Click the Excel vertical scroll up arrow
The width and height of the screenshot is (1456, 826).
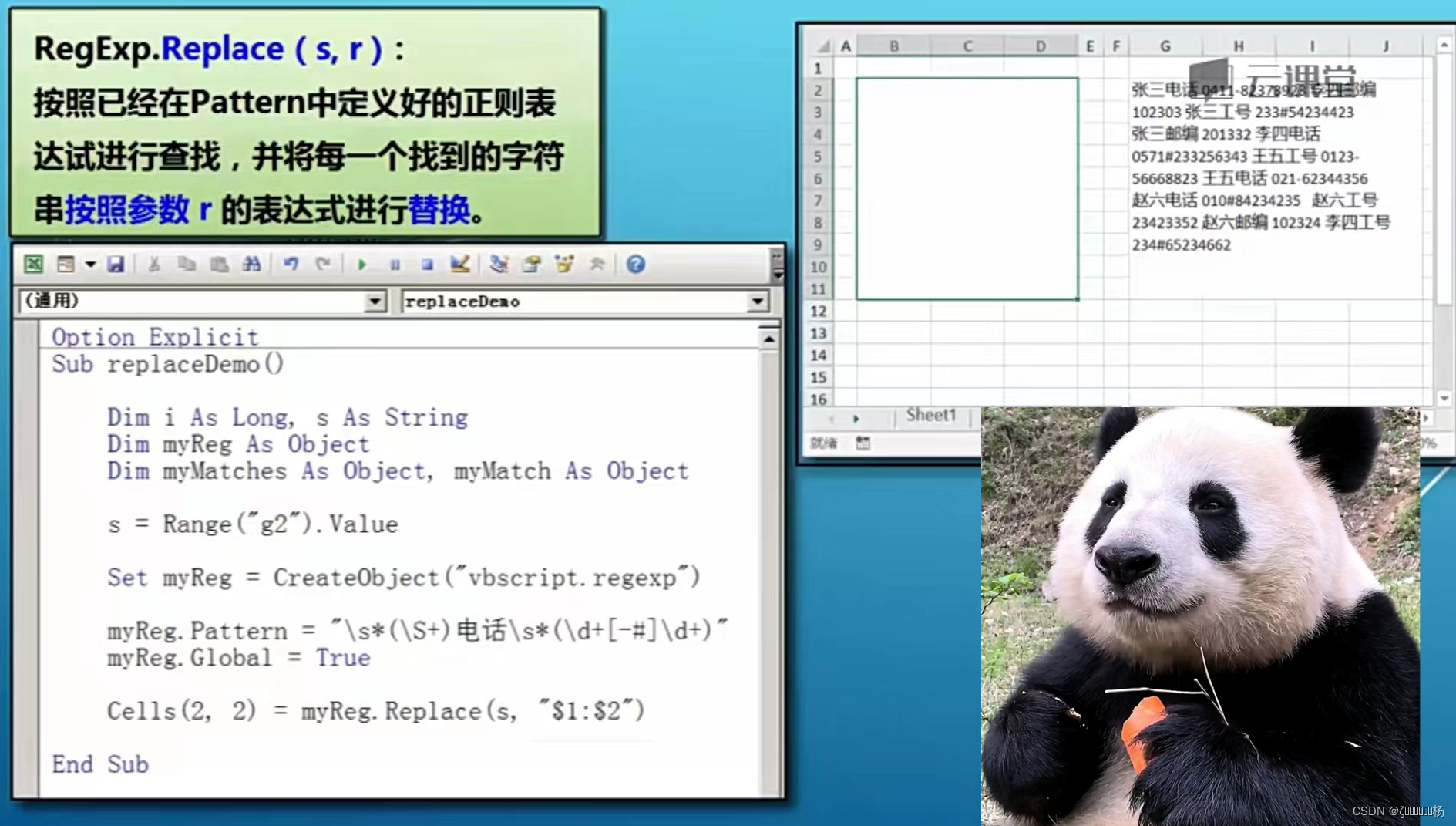coord(1444,46)
